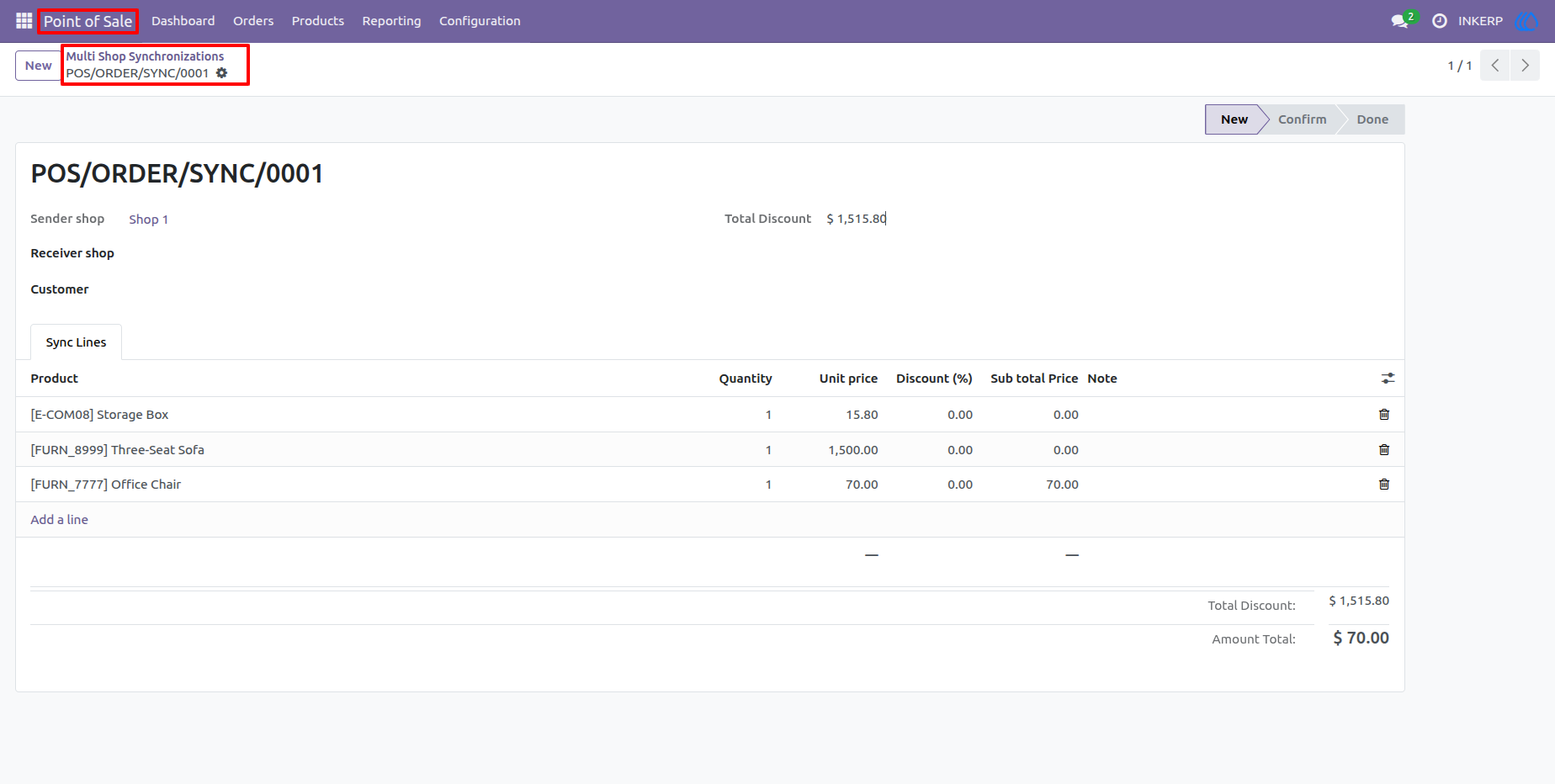Image resolution: width=1555 pixels, height=784 pixels.
Task: Open Multi Shop Synchronizations breadcrumb
Action: tap(145, 56)
